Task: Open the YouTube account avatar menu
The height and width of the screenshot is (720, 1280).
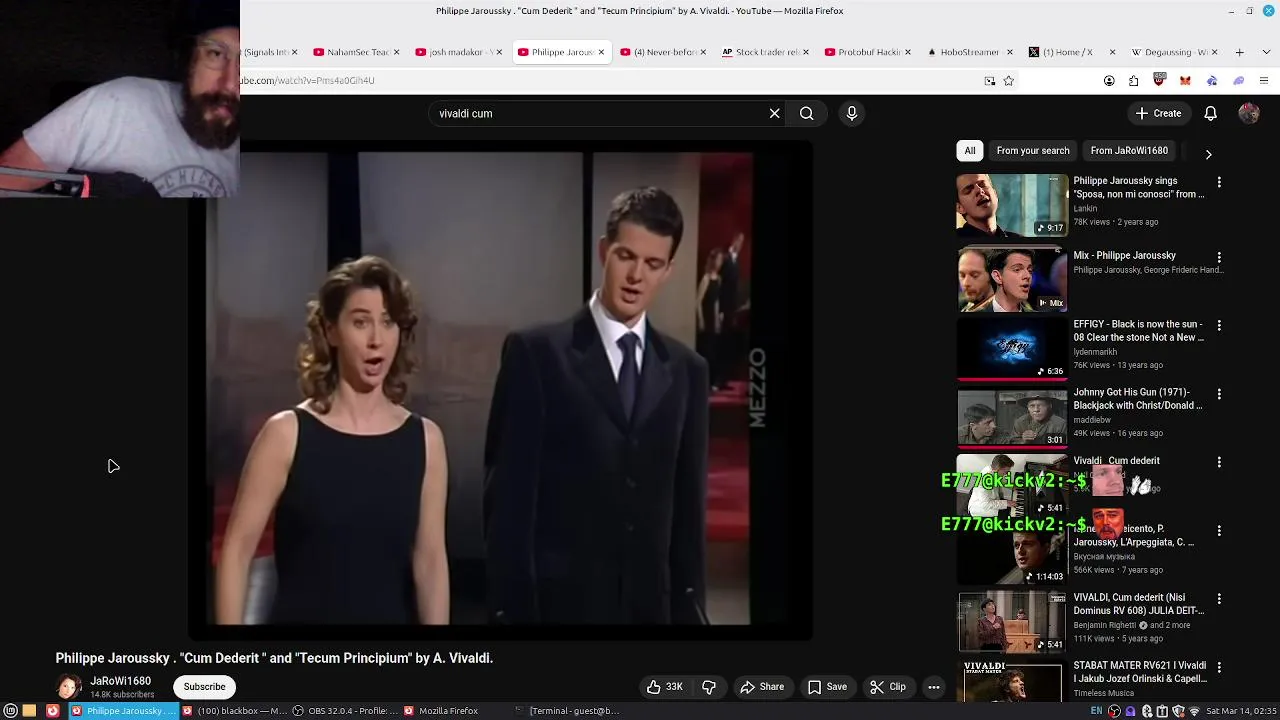Action: click(1249, 113)
